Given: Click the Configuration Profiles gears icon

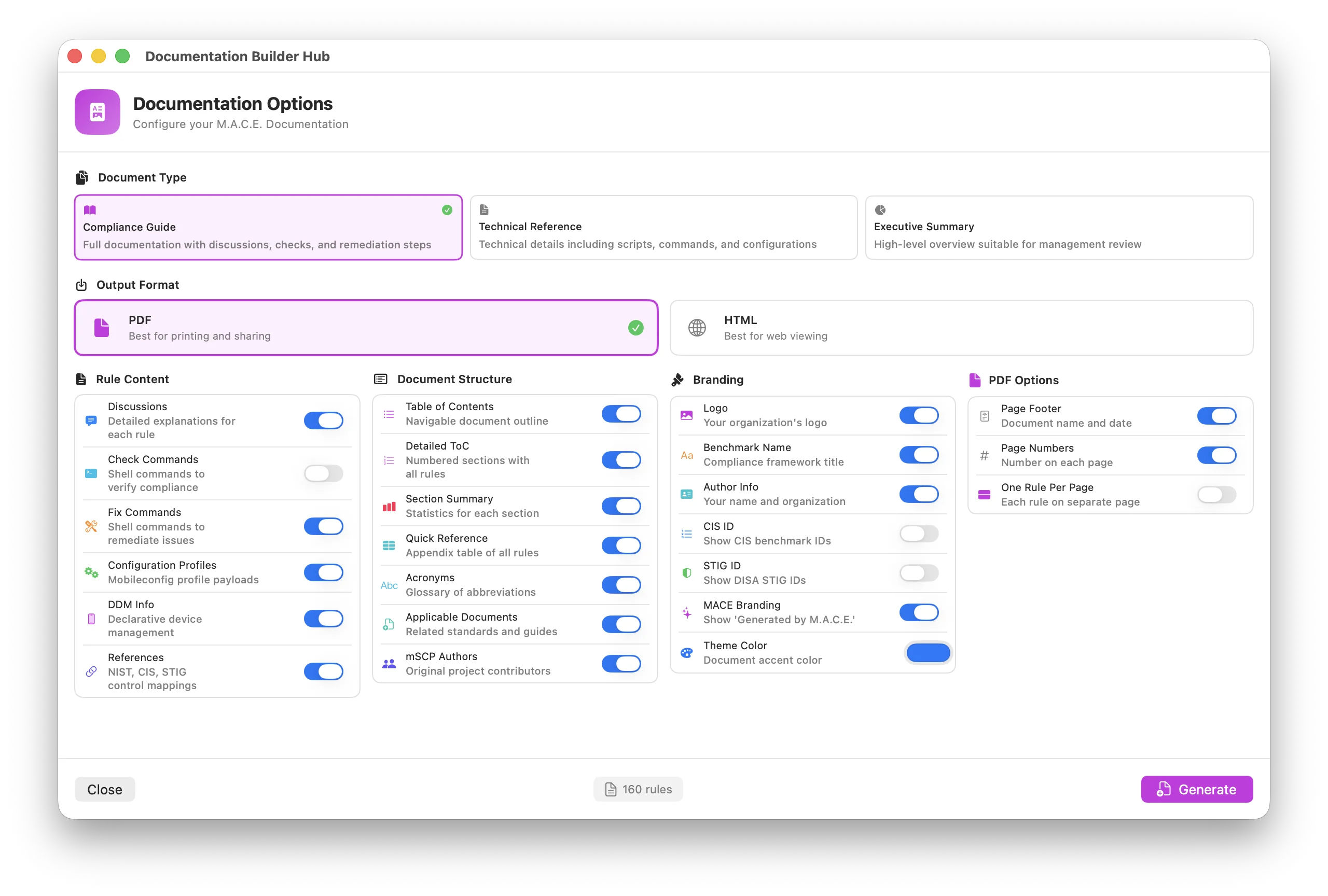Looking at the screenshot, I should point(91,572).
